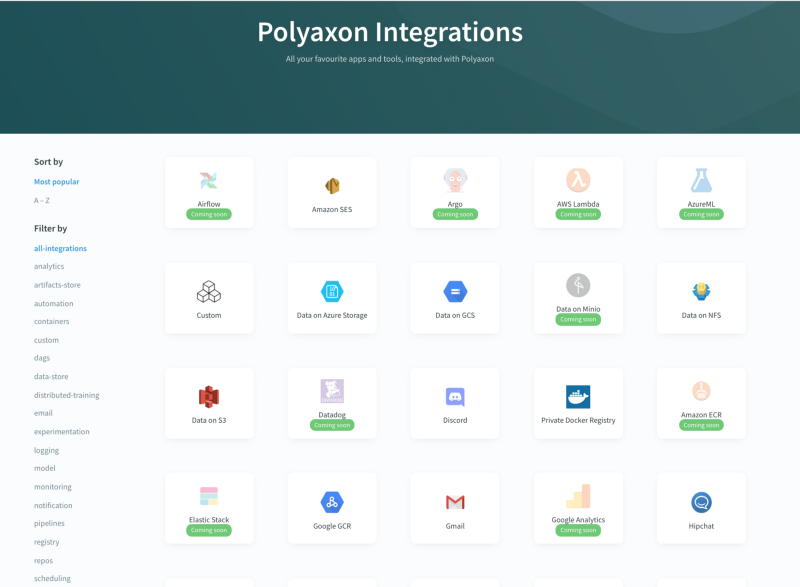Select the Data on NFS icon
This screenshot has width=800, height=587.
[702, 291]
